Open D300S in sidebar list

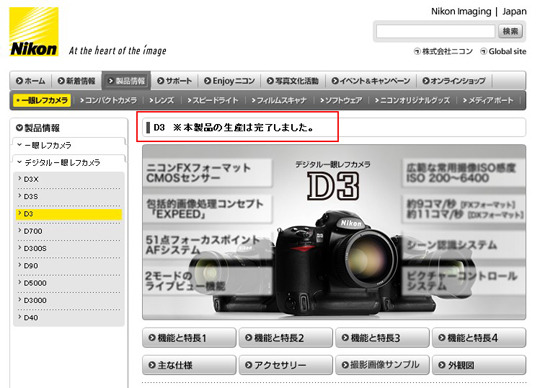[69, 249]
